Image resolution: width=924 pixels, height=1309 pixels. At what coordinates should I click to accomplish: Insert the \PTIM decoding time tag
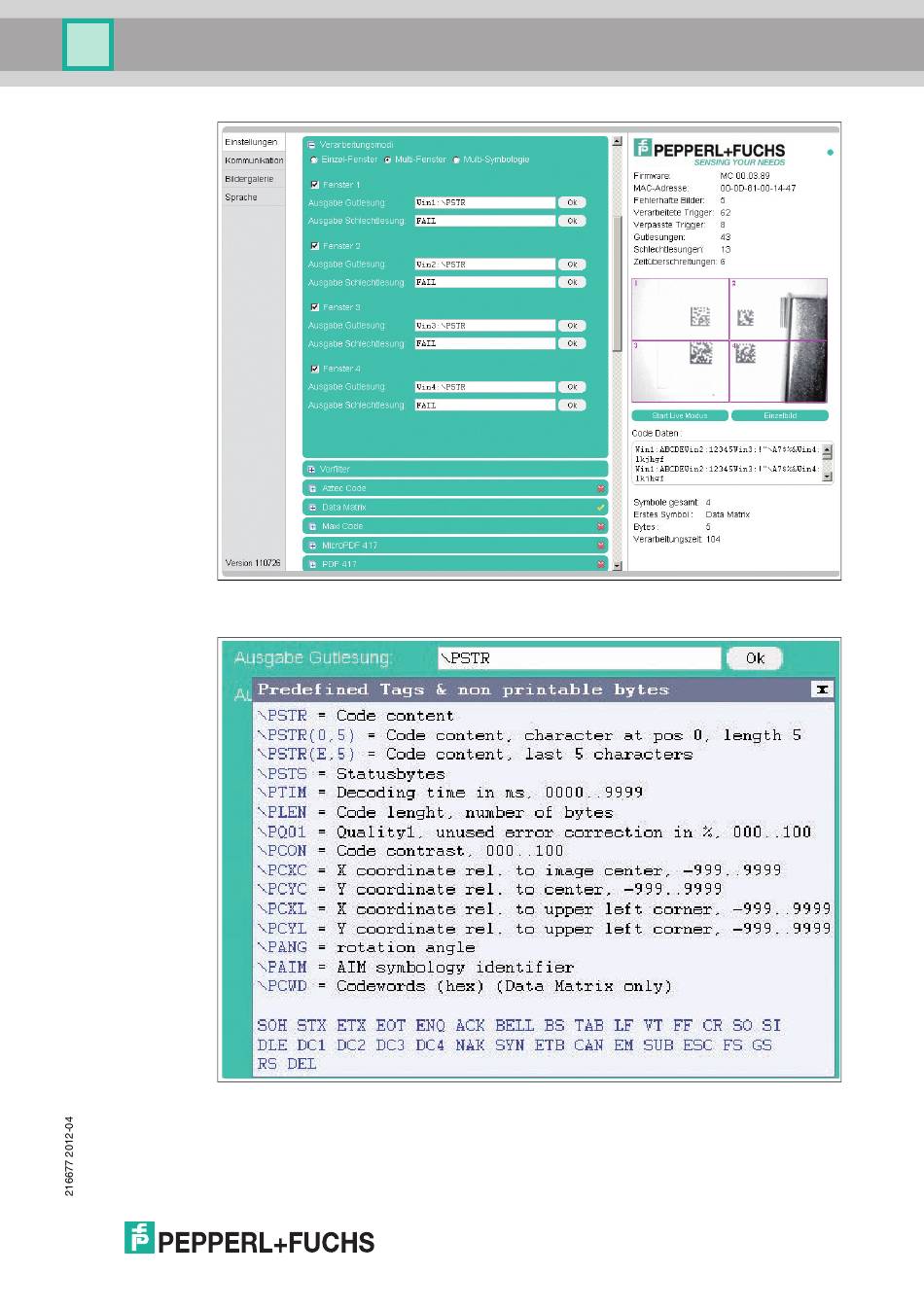(282, 793)
